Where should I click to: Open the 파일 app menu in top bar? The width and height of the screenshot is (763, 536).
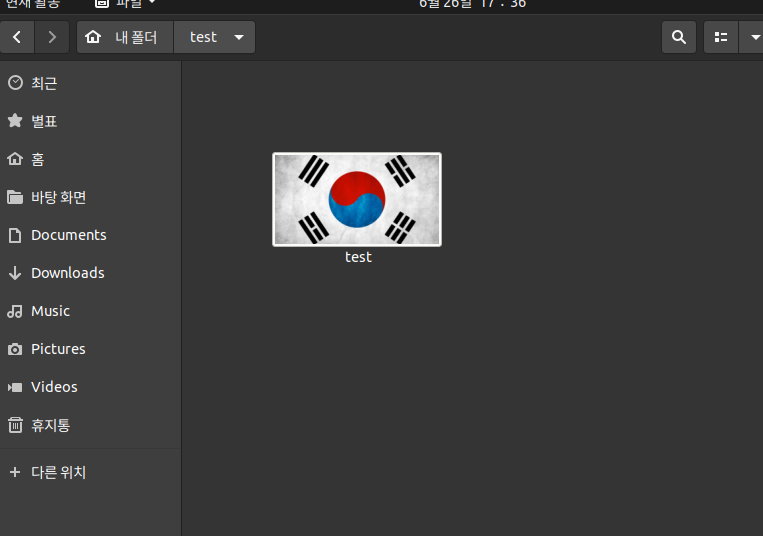click(126, 3)
